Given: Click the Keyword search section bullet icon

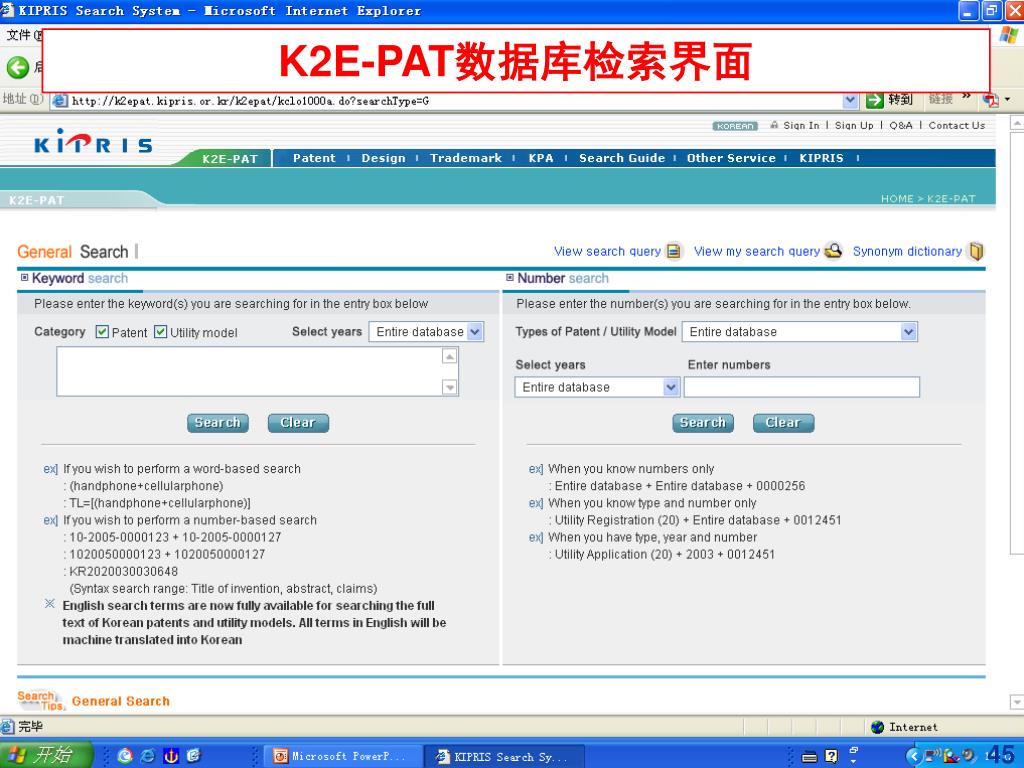Looking at the screenshot, I should pyautogui.click(x=25, y=278).
